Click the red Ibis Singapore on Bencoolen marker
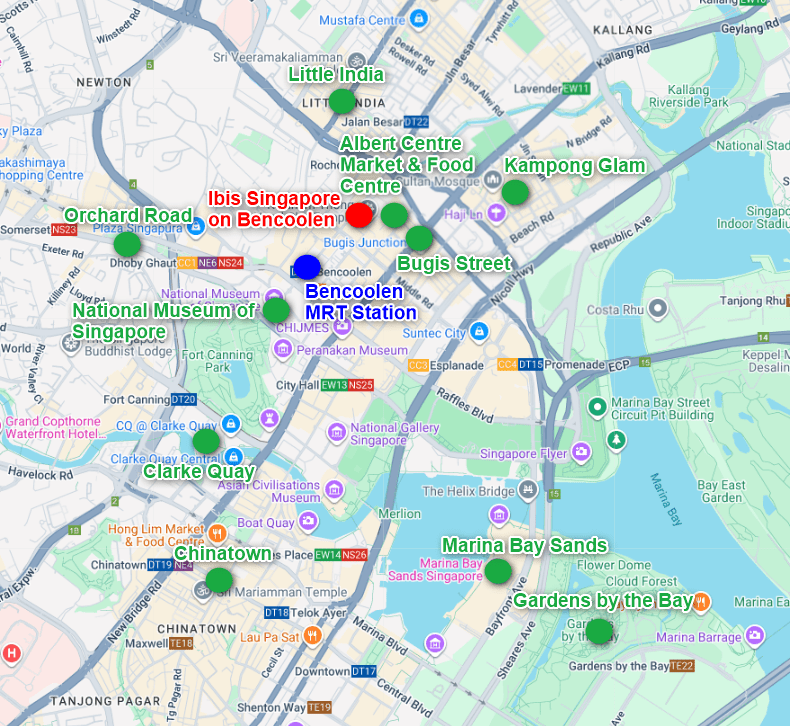790x726 pixels. click(360, 214)
